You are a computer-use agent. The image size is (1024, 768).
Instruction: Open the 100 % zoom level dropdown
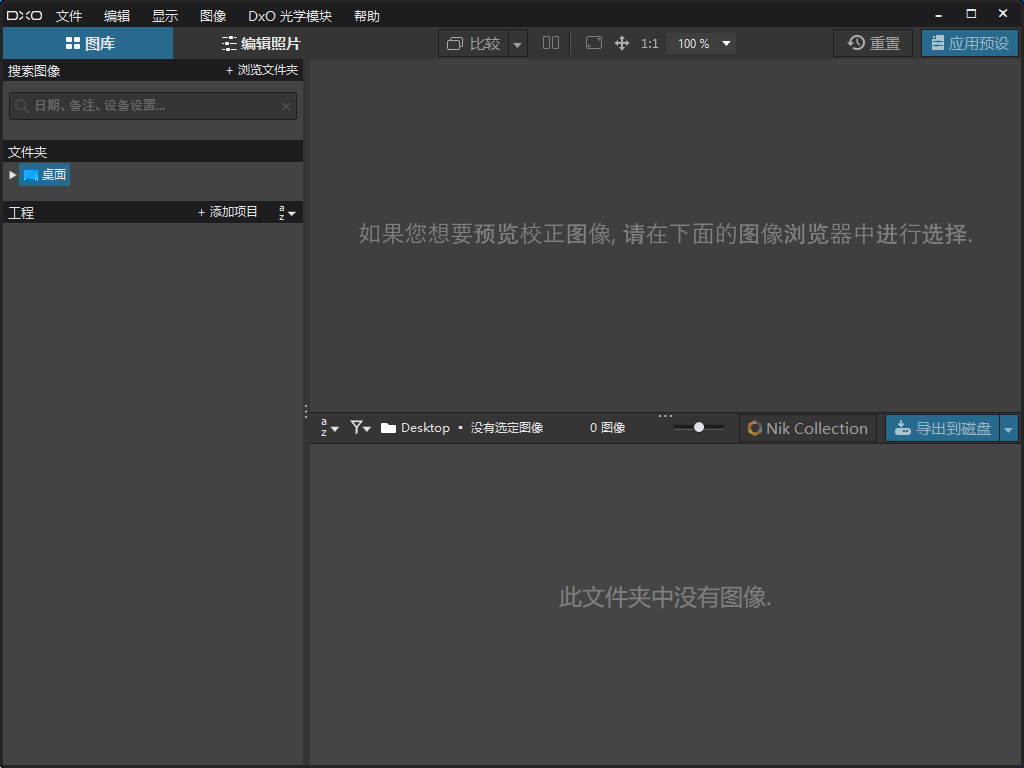[x=705, y=44]
